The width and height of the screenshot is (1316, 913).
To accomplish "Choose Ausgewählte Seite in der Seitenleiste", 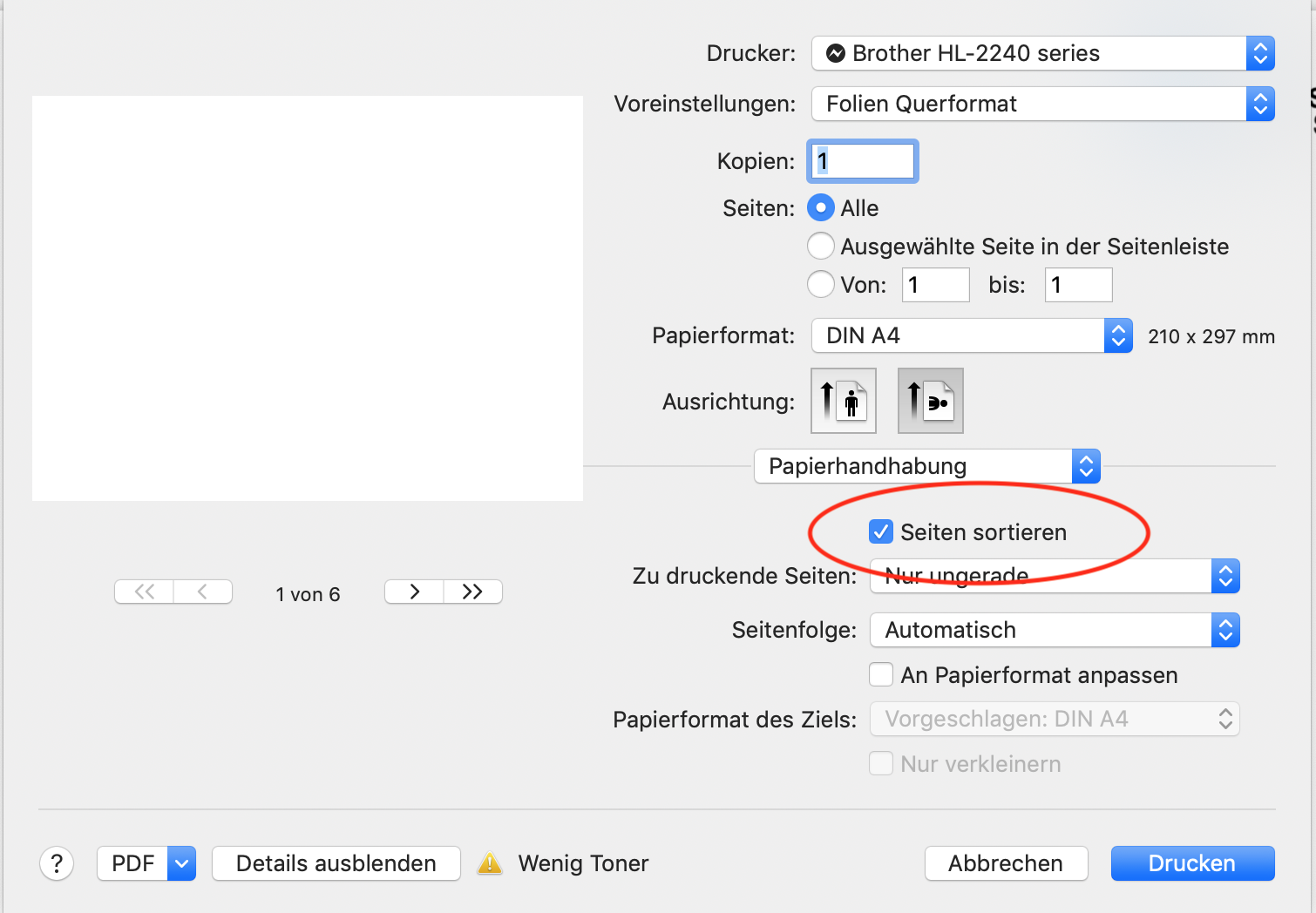I will click(x=821, y=247).
